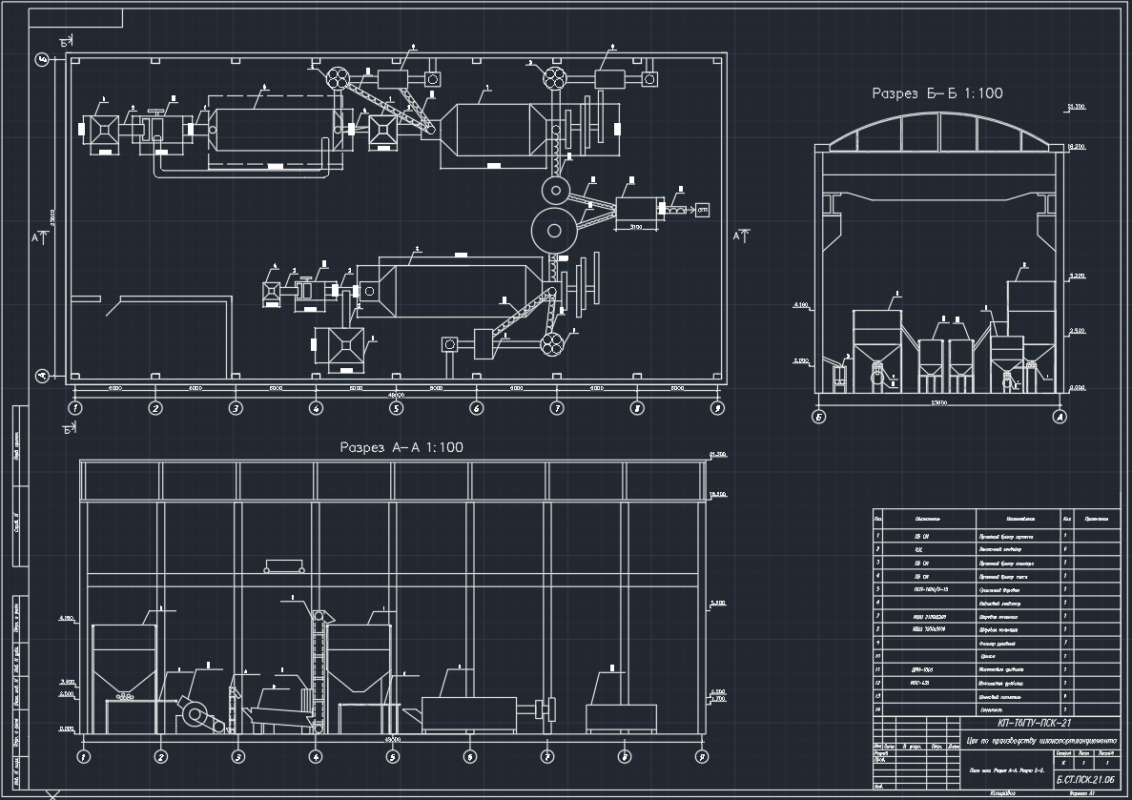Viewport: 1132px width, 800px height.
Task: Select axis bubble А under section Б-Б
Action: [1060, 417]
